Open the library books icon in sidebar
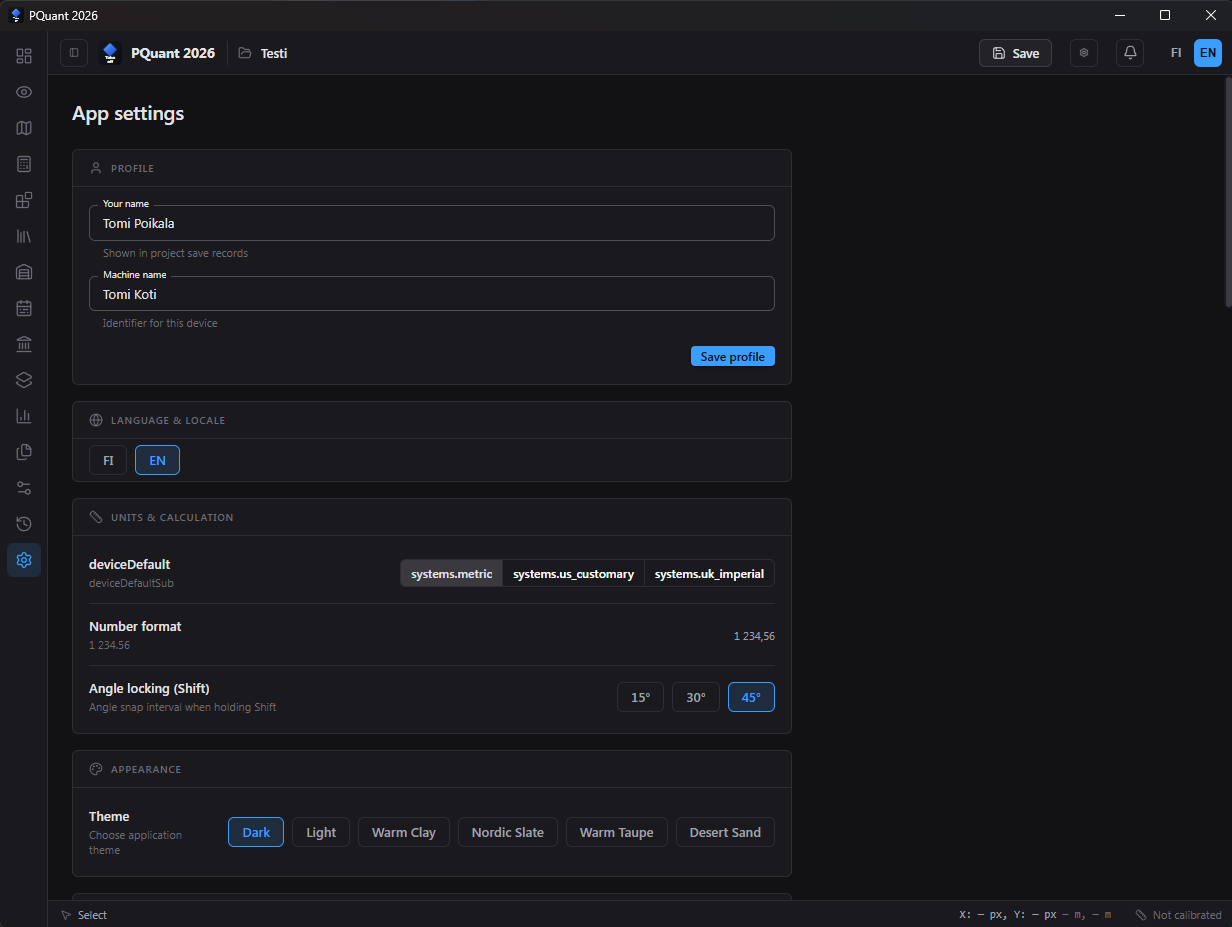This screenshot has width=1232, height=927. [x=24, y=236]
